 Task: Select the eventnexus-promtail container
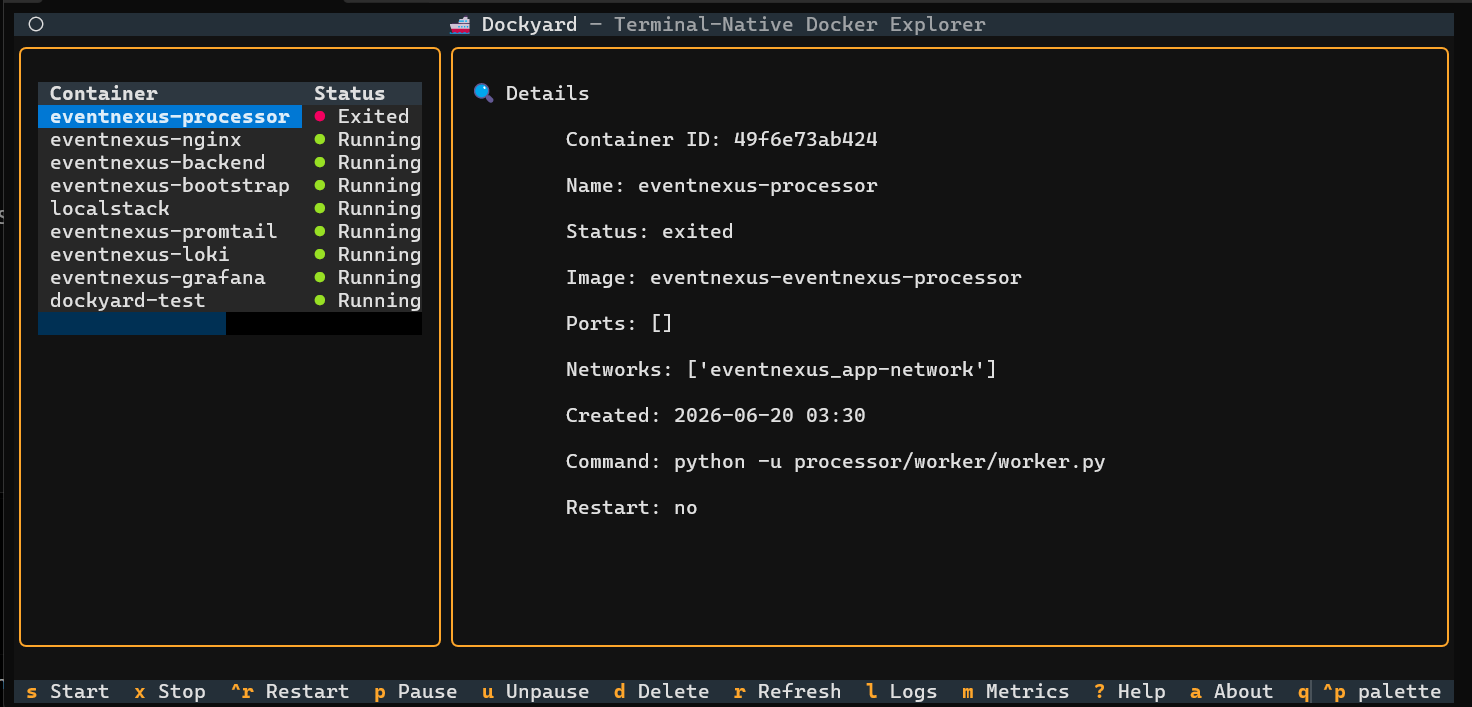230,232
